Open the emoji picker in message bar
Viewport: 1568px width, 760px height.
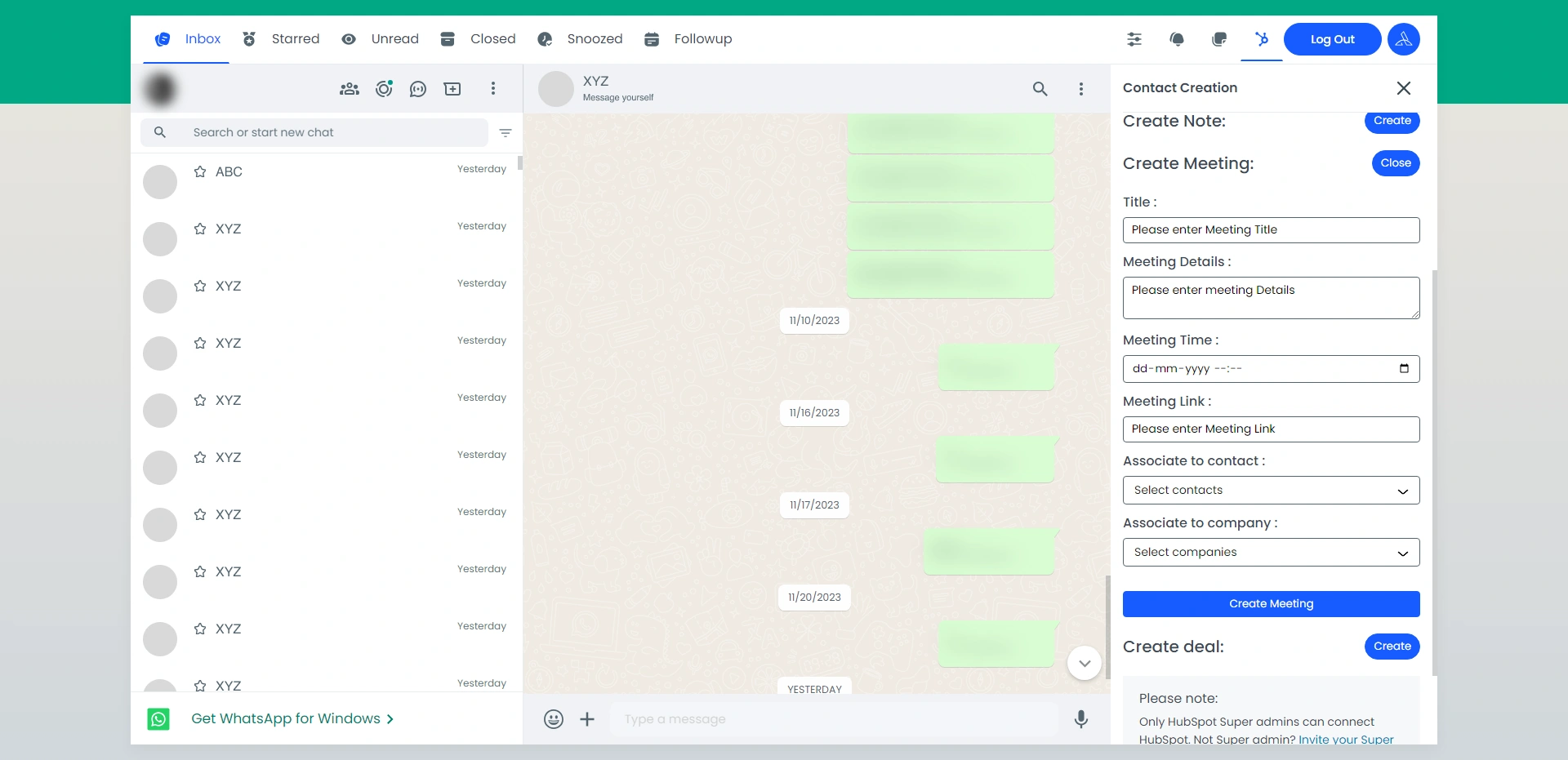(x=554, y=719)
